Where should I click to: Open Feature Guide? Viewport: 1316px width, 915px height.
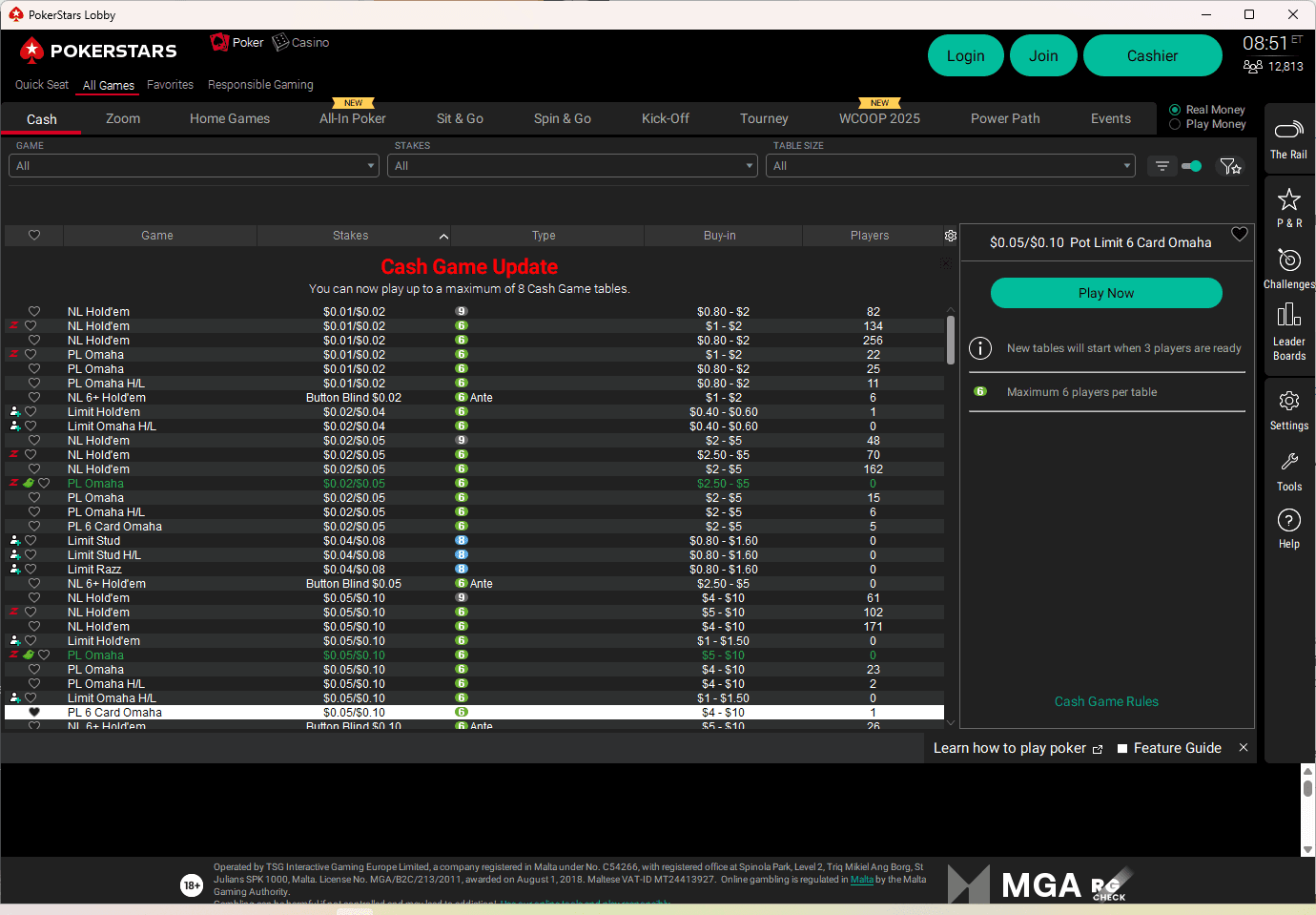point(1169,748)
